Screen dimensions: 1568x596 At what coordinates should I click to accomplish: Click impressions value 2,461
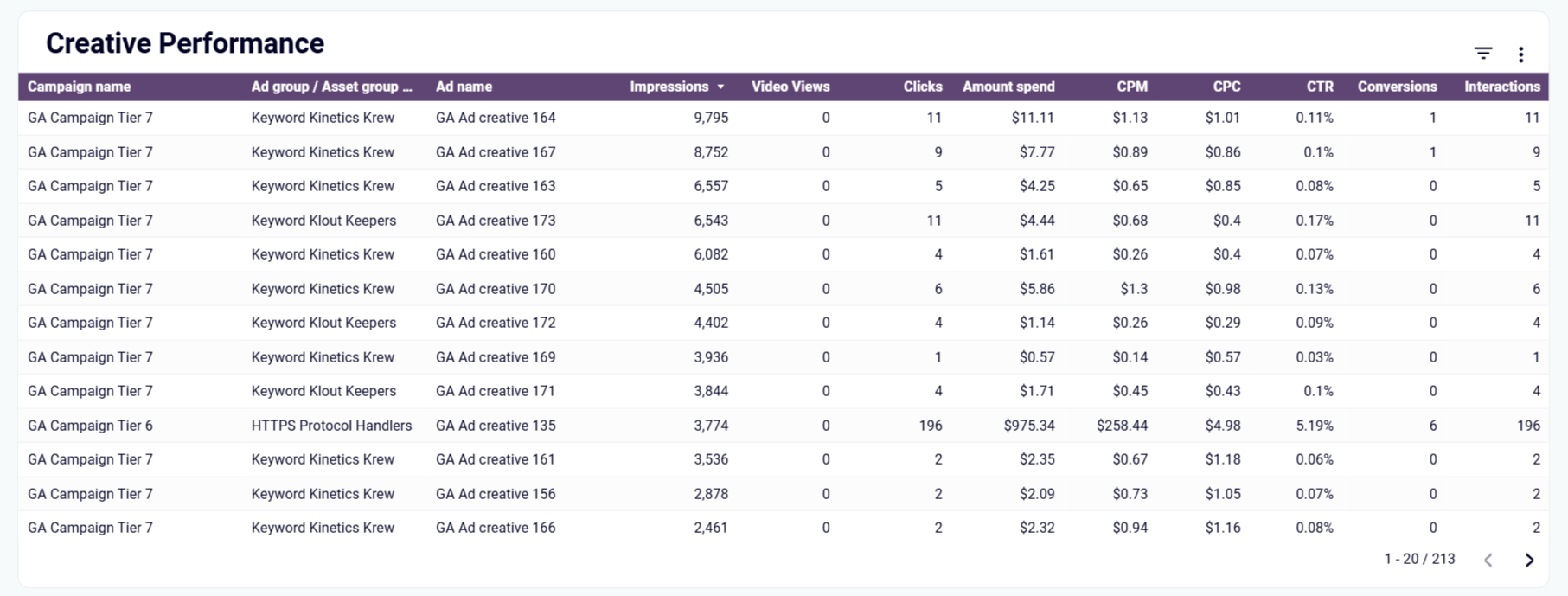point(711,528)
